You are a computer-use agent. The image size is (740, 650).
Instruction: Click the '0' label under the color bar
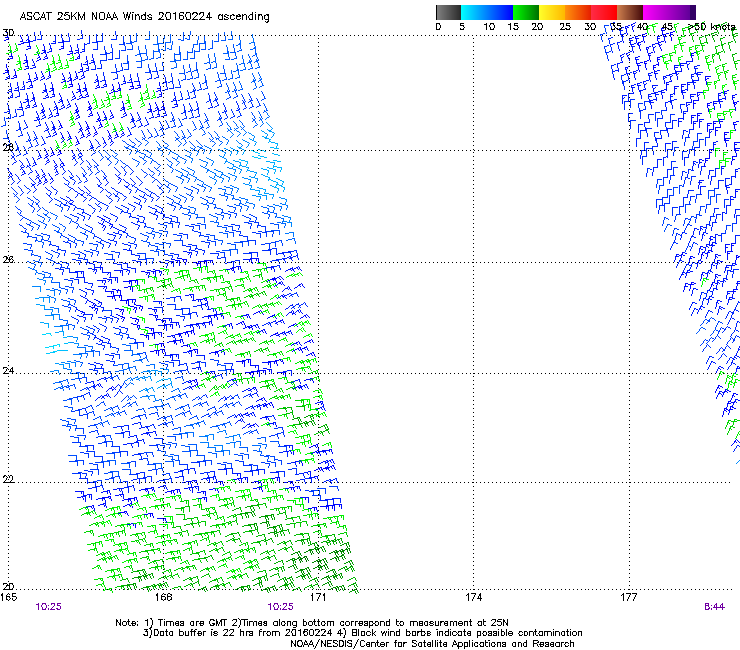[x=438, y=27]
